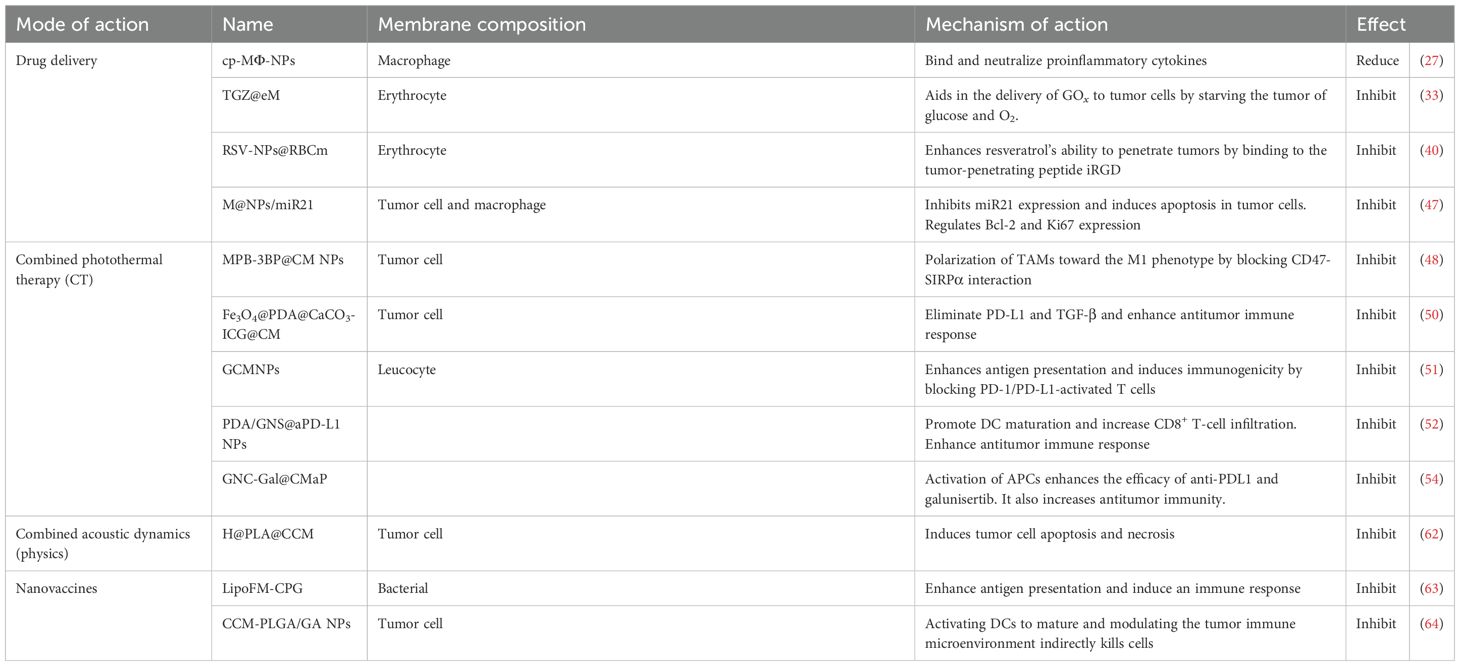Click citation 54 for GNC-Gal@CMaP
The width and height of the screenshot is (1460, 666).
(x=1431, y=480)
